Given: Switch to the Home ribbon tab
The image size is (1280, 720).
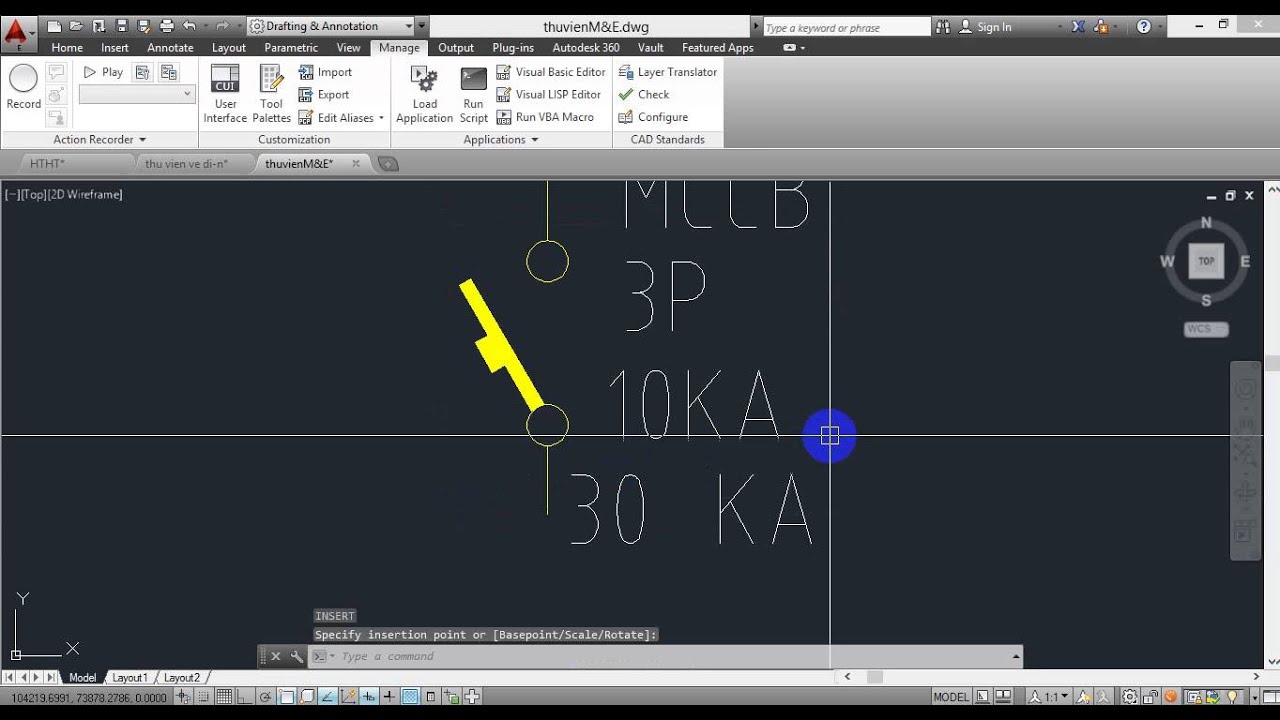Looking at the screenshot, I should 67,47.
